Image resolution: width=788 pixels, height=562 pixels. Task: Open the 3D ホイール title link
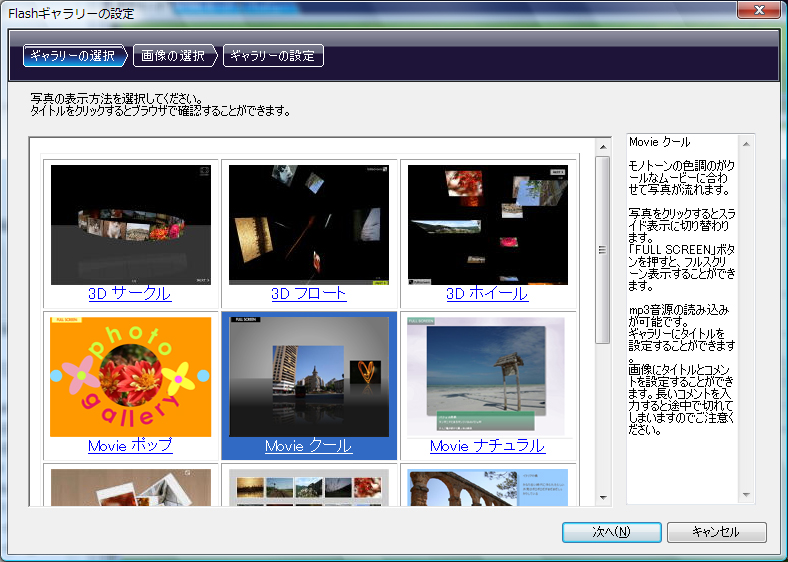pos(487,294)
